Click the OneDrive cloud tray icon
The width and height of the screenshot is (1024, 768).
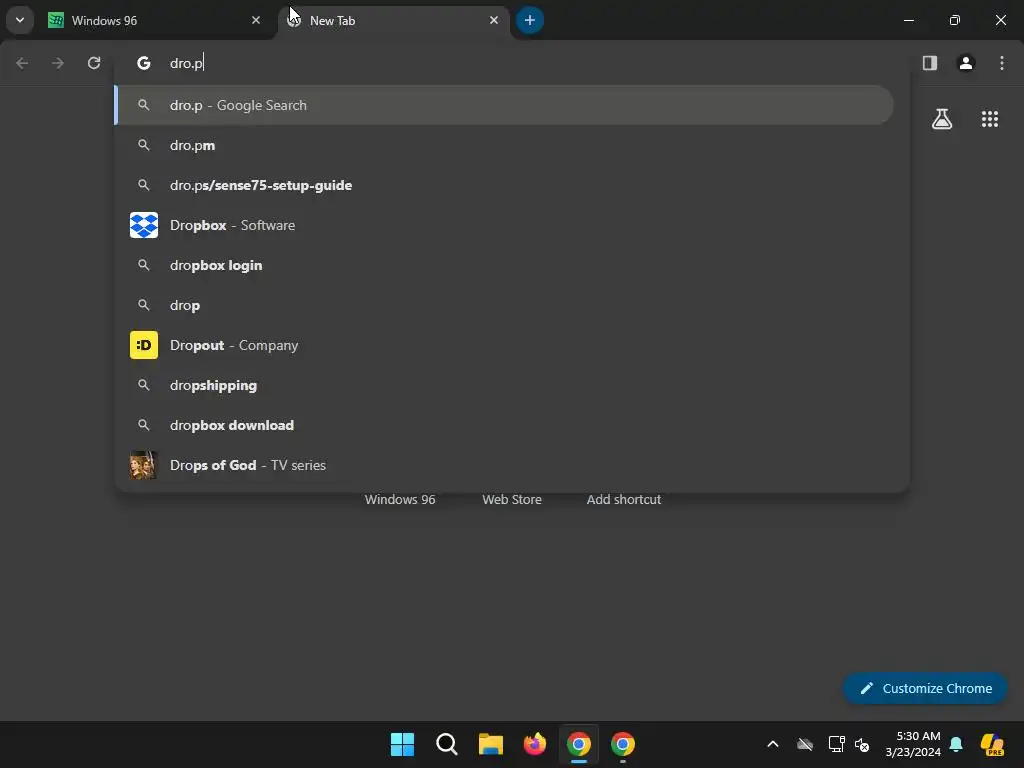805,744
